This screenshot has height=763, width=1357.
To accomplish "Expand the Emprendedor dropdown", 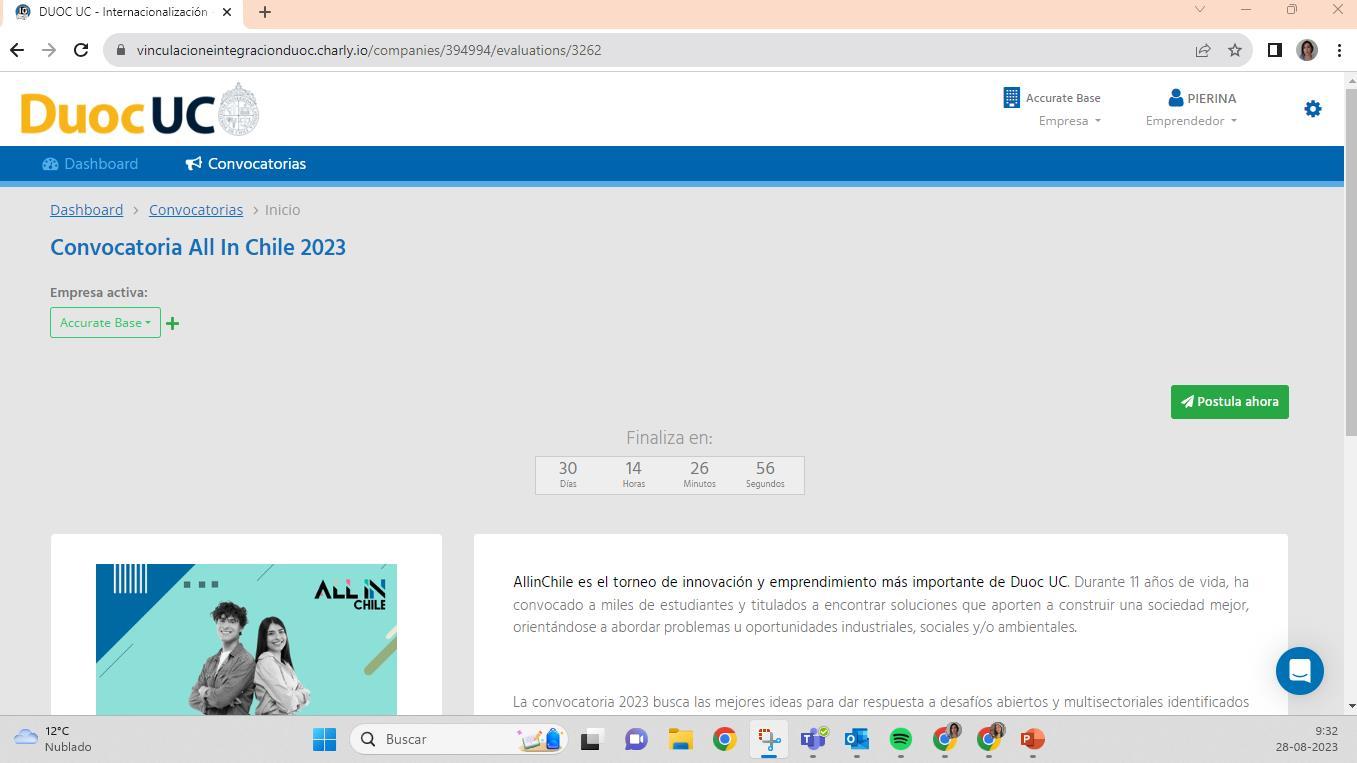I will pos(1191,121).
